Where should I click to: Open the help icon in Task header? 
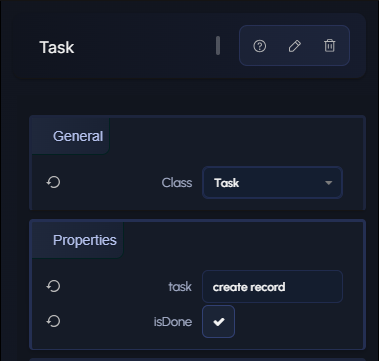(x=260, y=46)
